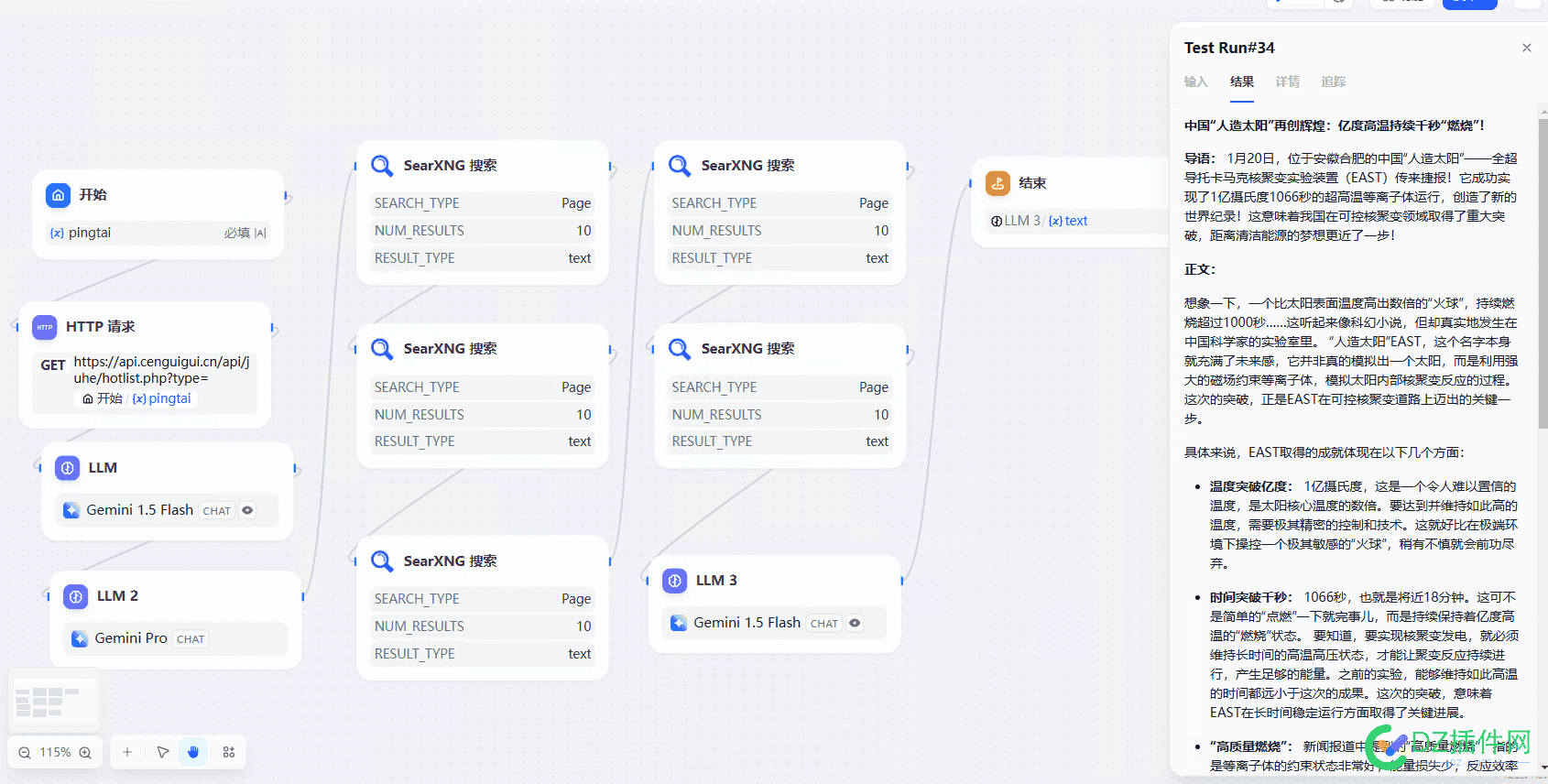Switch to the 追踪 tab
Viewport: 1548px width, 784px height.
tap(1334, 82)
